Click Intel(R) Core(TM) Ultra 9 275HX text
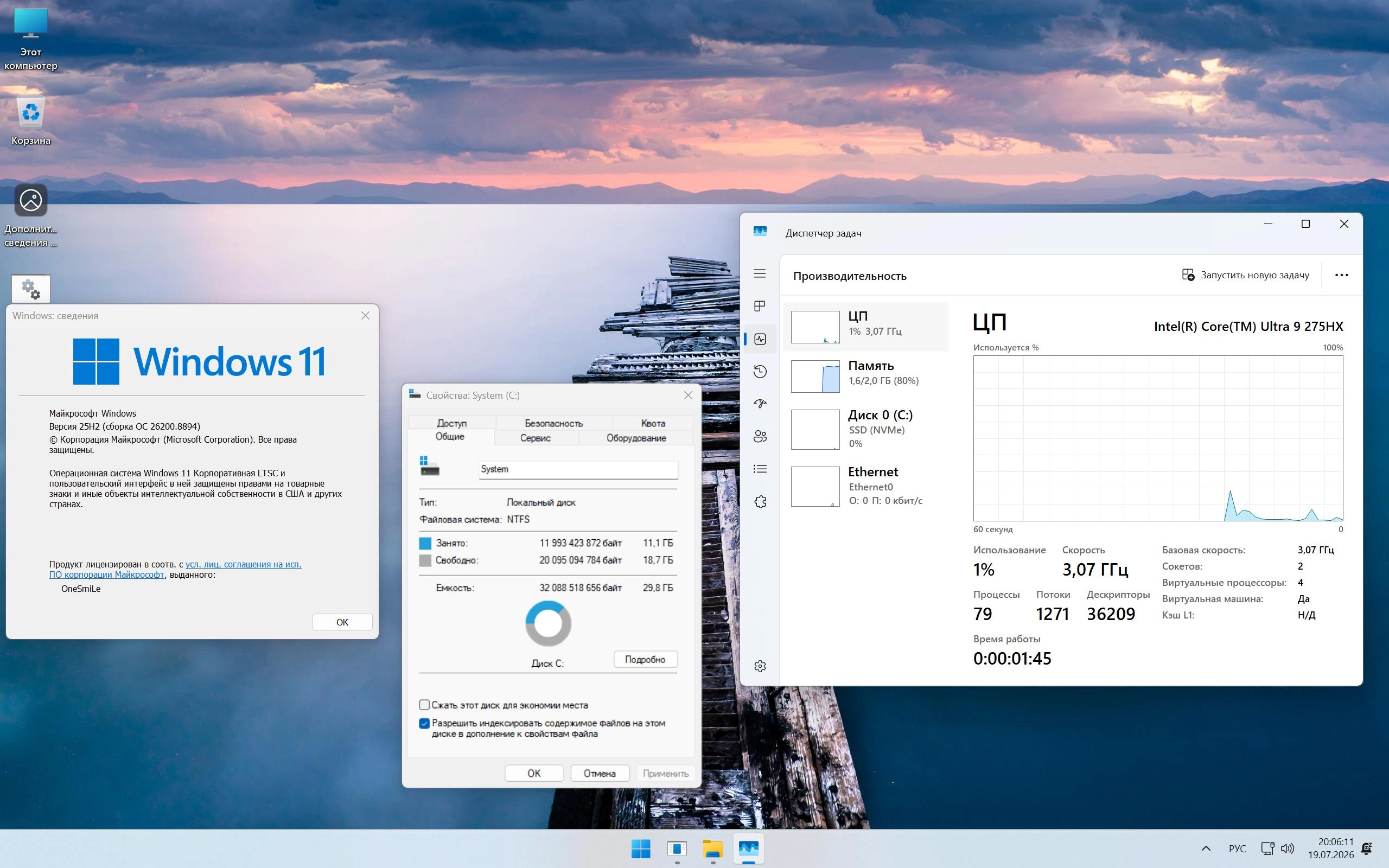This screenshot has width=1389, height=868. pyautogui.click(x=1248, y=327)
